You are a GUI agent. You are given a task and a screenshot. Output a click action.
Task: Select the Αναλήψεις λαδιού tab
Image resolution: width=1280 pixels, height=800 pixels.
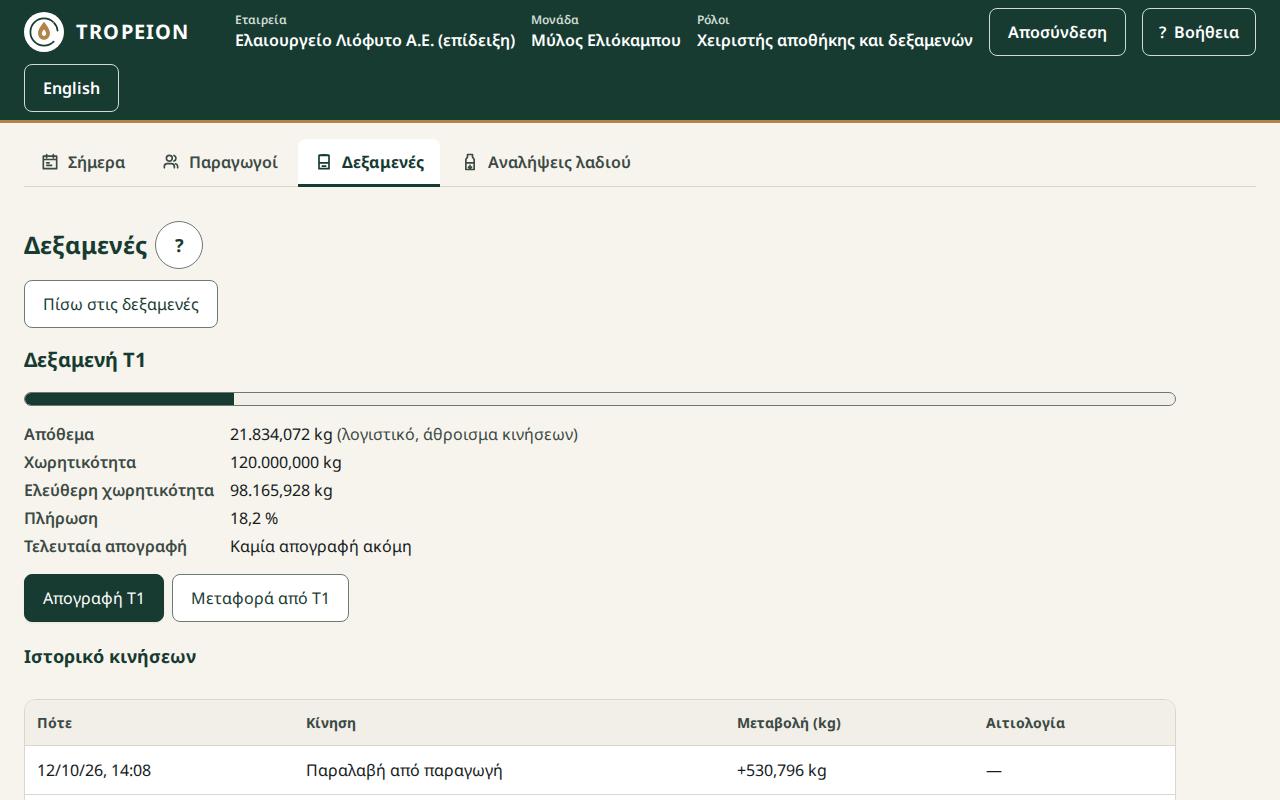click(546, 162)
